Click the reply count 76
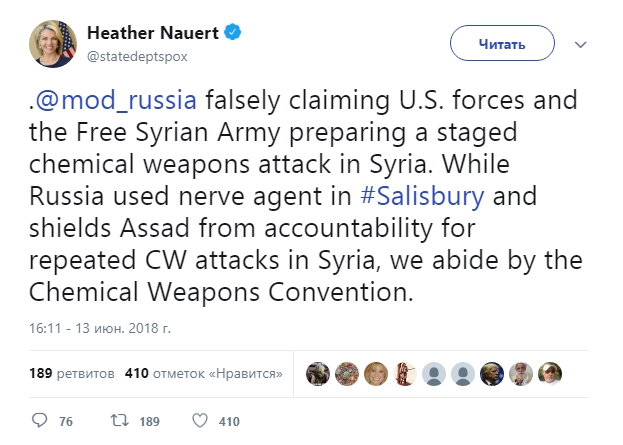 (66, 422)
